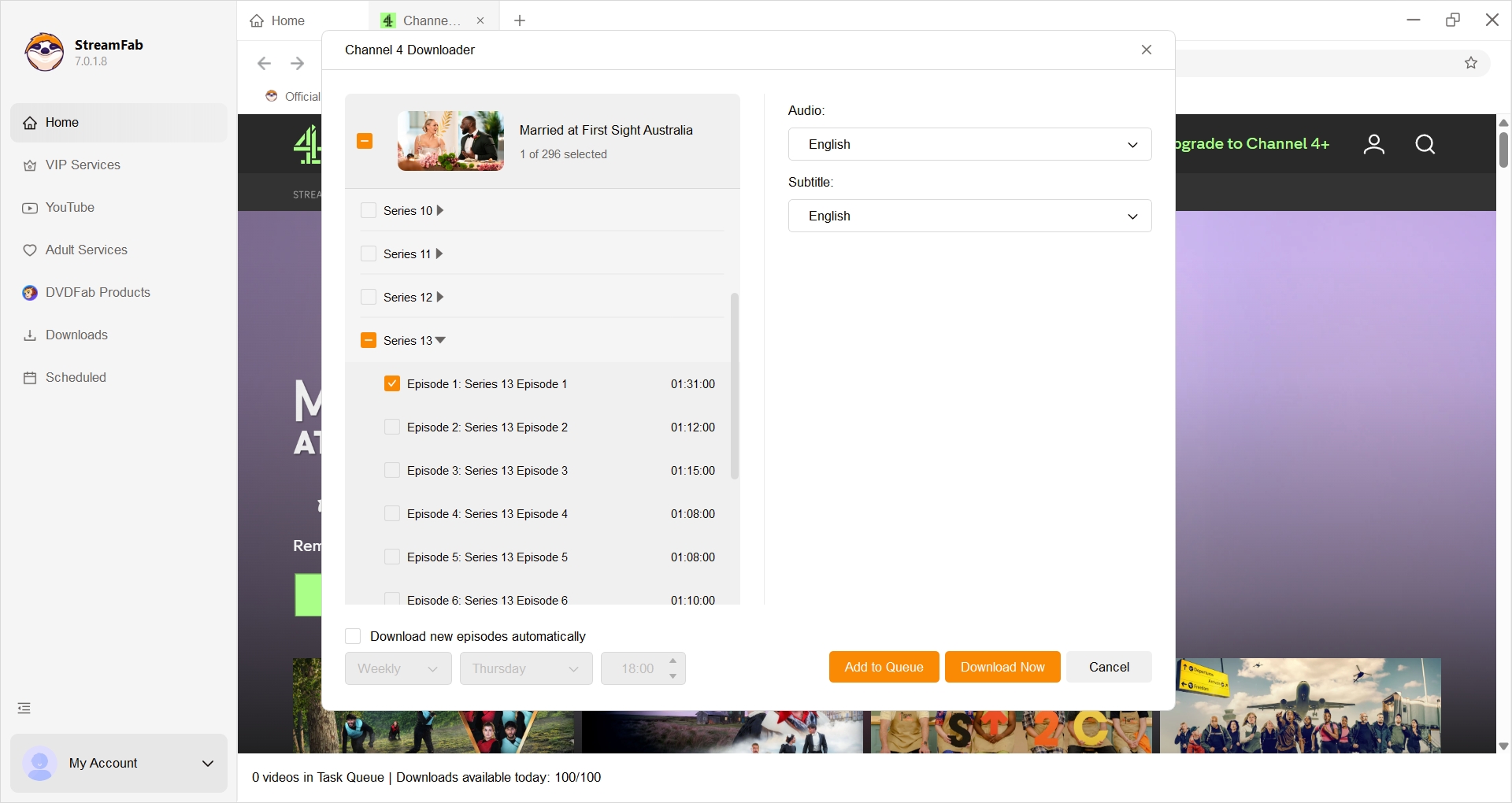Click the Download Now button

tap(1002, 667)
